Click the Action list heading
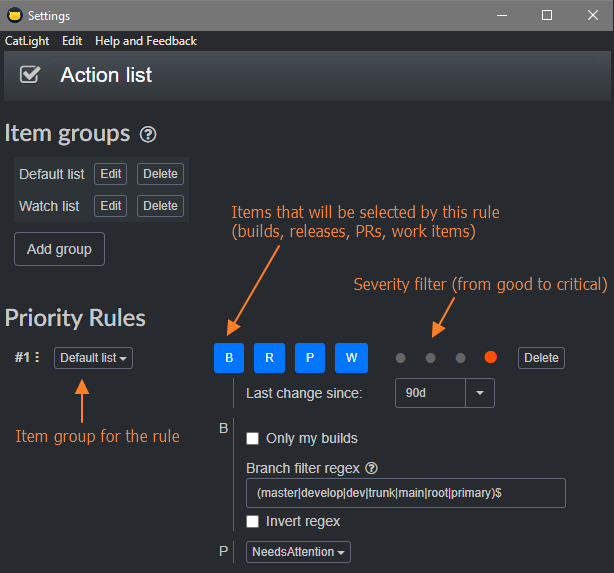 pyautogui.click(x=106, y=75)
